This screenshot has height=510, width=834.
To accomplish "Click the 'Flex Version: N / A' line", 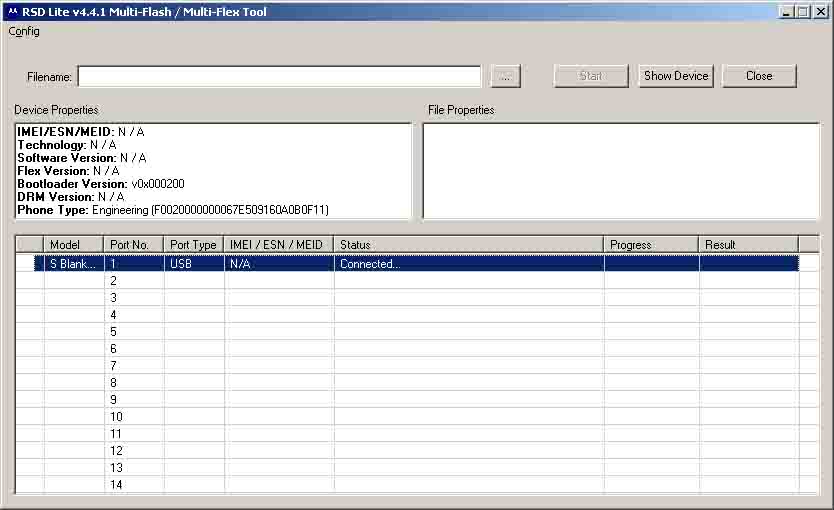I will 68,171.
